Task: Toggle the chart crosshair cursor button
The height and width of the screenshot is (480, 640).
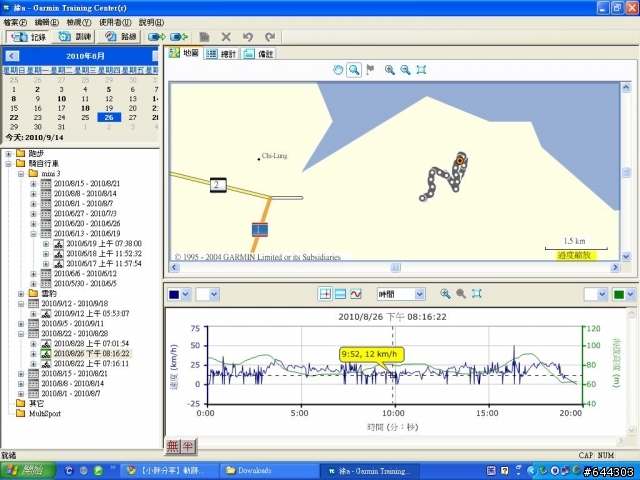Action: click(325, 294)
